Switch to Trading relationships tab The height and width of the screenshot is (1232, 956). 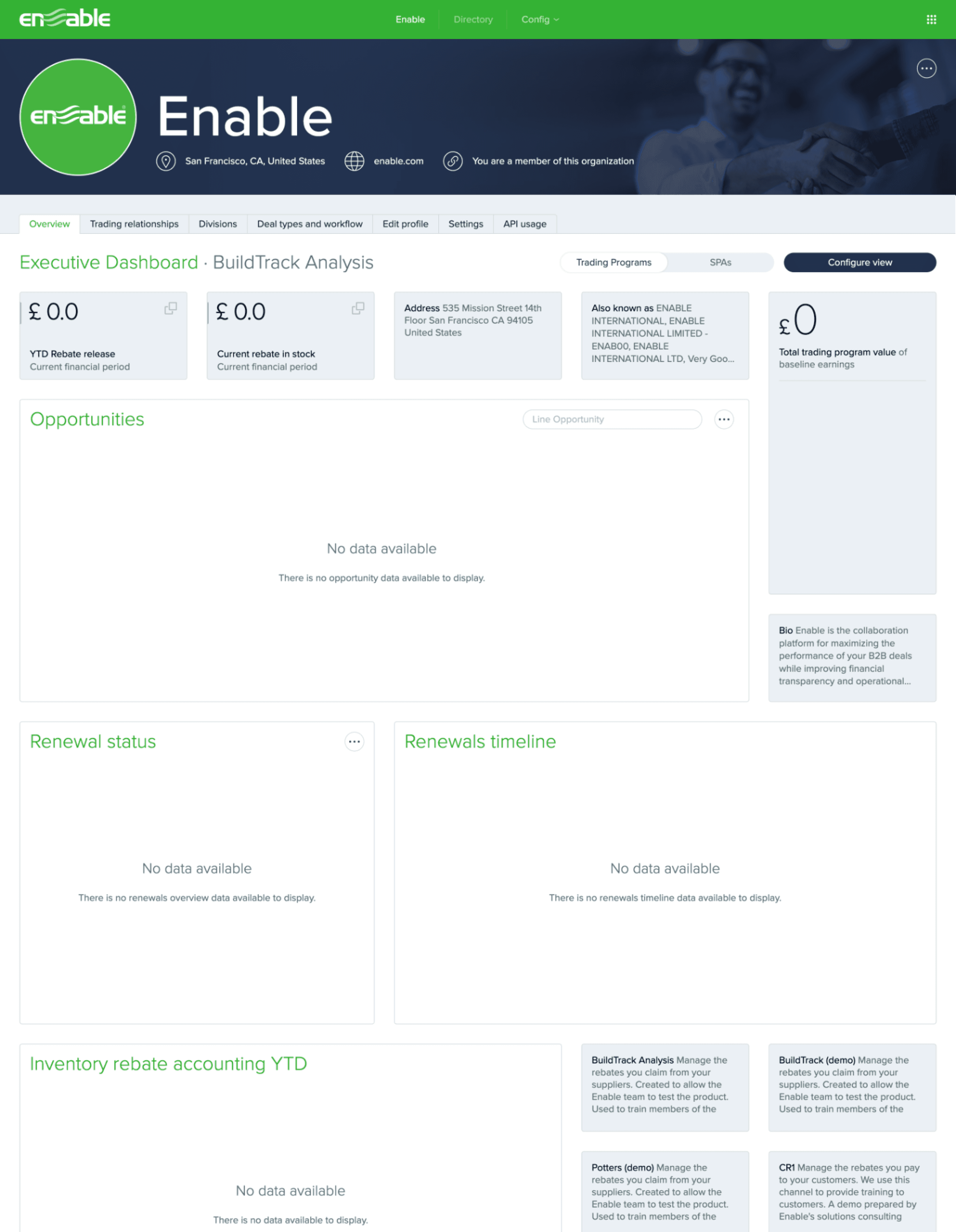point(134,224)
